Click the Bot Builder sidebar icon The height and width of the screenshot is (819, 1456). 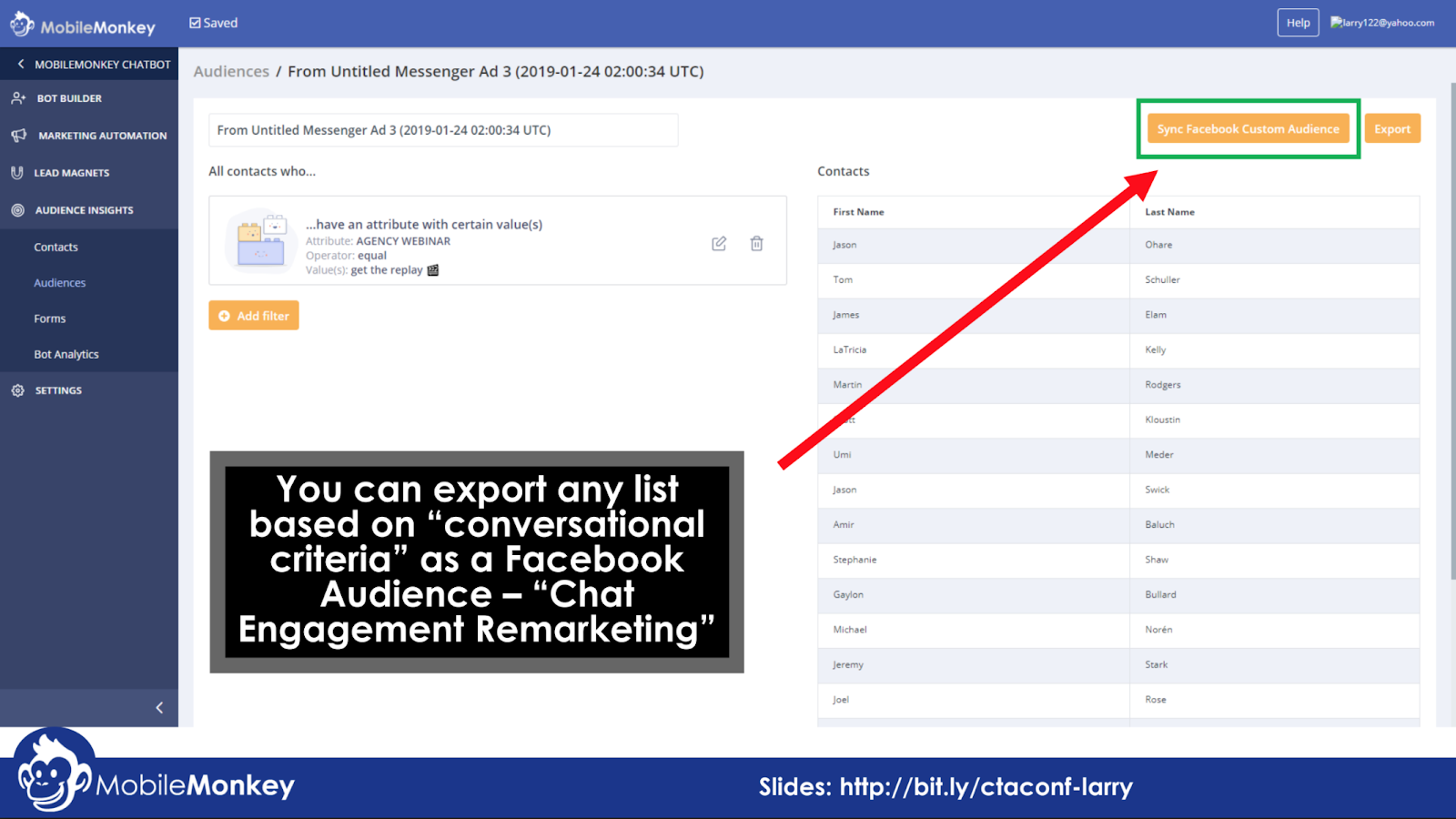(x=18, y=98)
